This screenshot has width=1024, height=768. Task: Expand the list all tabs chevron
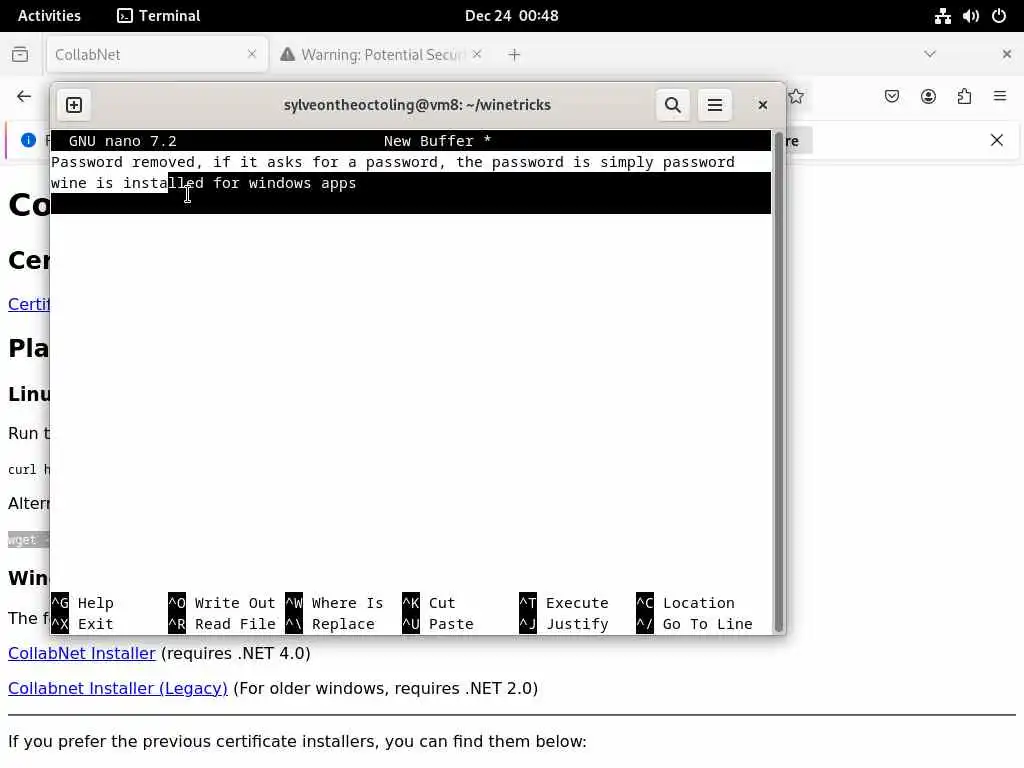coord(930,54)
